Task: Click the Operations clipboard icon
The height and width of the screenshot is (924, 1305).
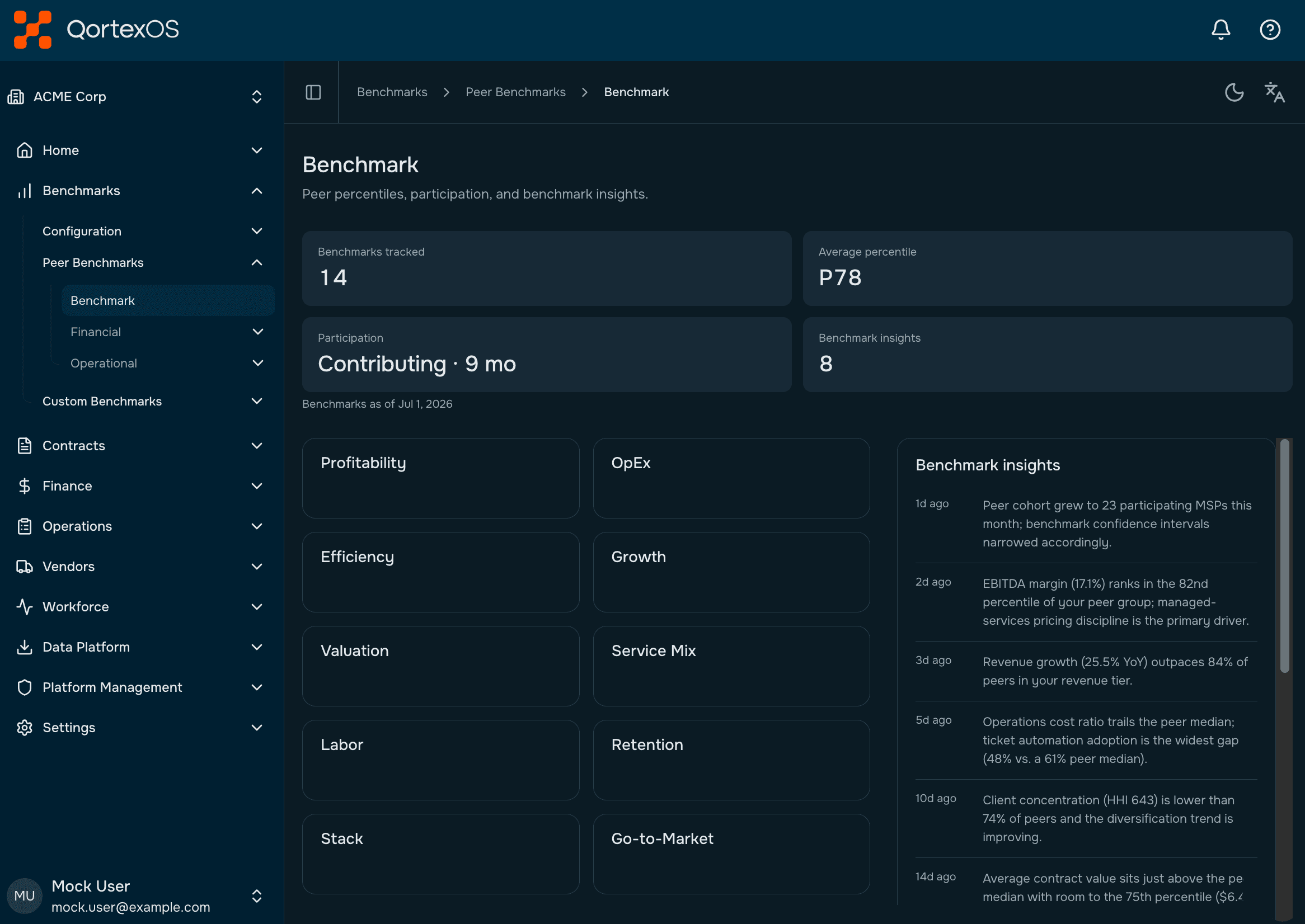Action: [x=25, y=526]
